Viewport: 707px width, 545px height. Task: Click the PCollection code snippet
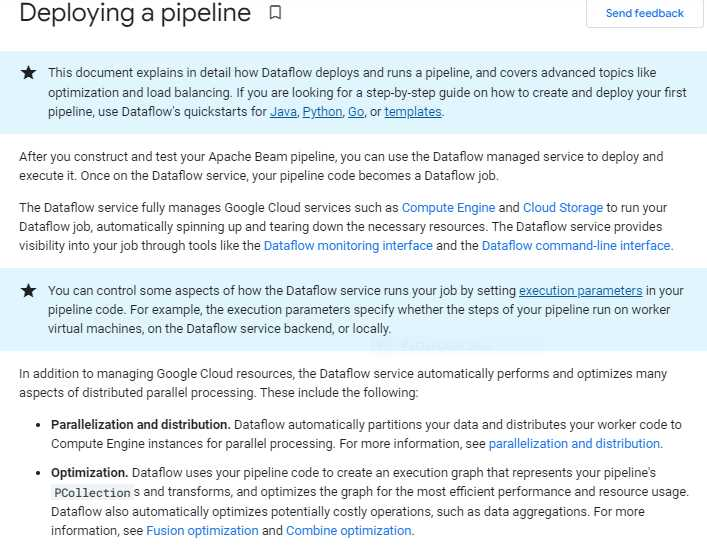[92, 493]
